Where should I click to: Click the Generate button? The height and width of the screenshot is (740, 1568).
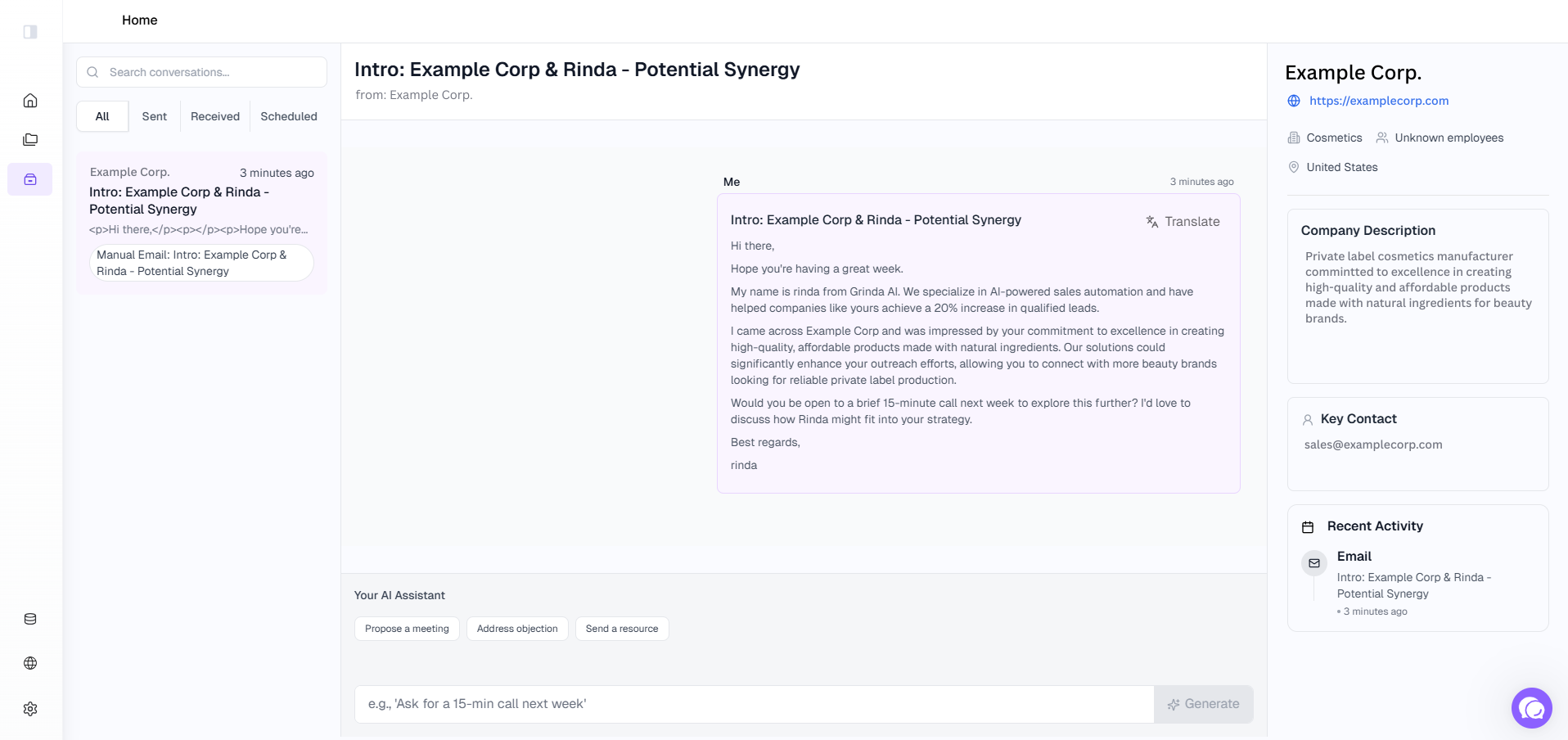pyautogui.click(x=1203, y=704)
